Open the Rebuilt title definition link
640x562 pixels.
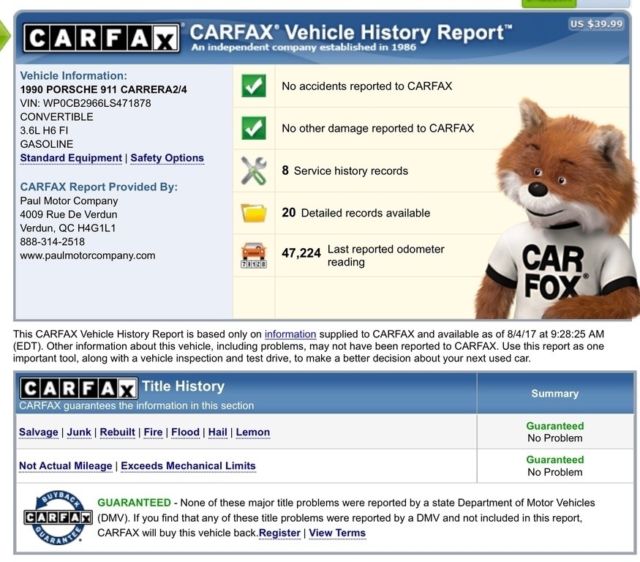click(x=117, y=432)
